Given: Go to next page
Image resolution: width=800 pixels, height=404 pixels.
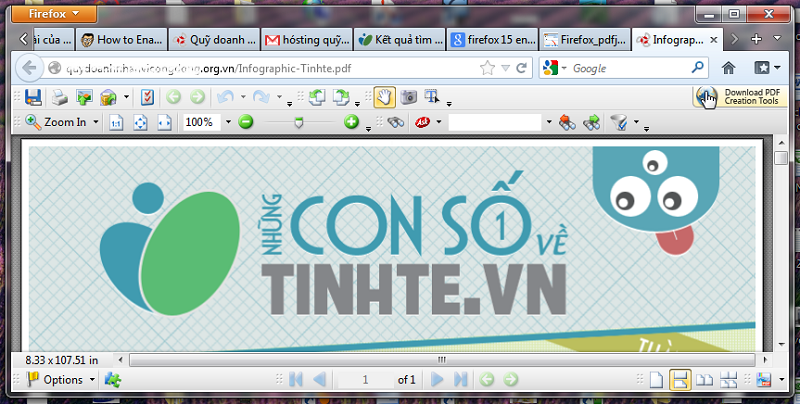Looking at the screenshot, I should coord(437,380).
